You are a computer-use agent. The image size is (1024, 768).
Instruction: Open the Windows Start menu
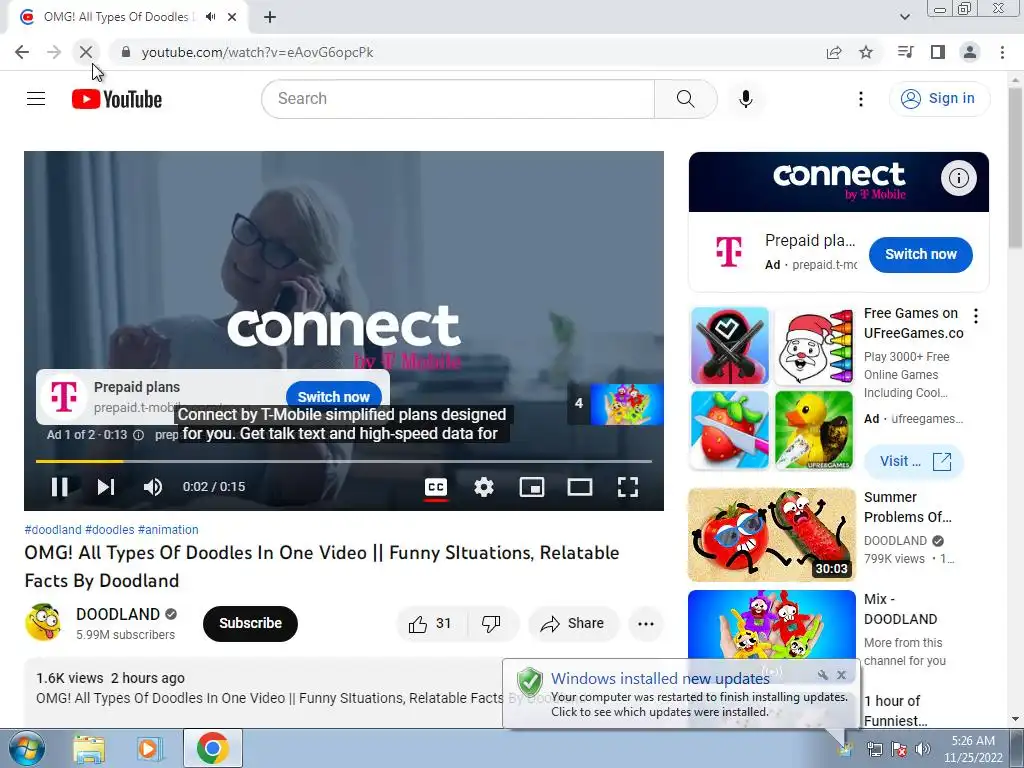click(27, 748)
